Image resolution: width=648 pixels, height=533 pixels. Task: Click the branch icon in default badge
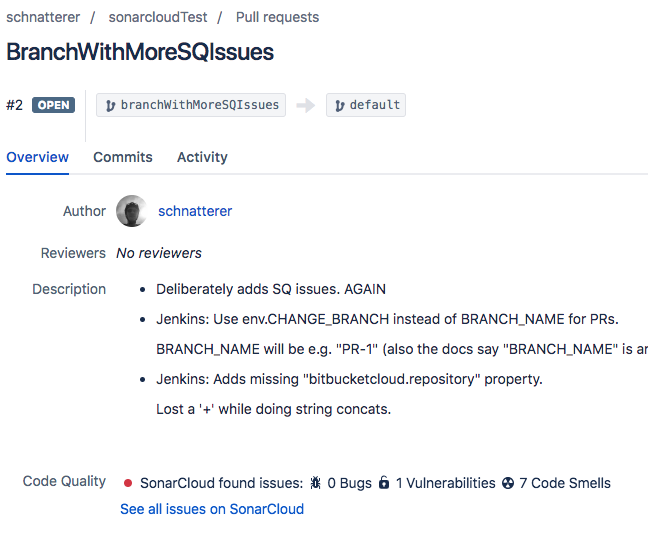(340, 106)
